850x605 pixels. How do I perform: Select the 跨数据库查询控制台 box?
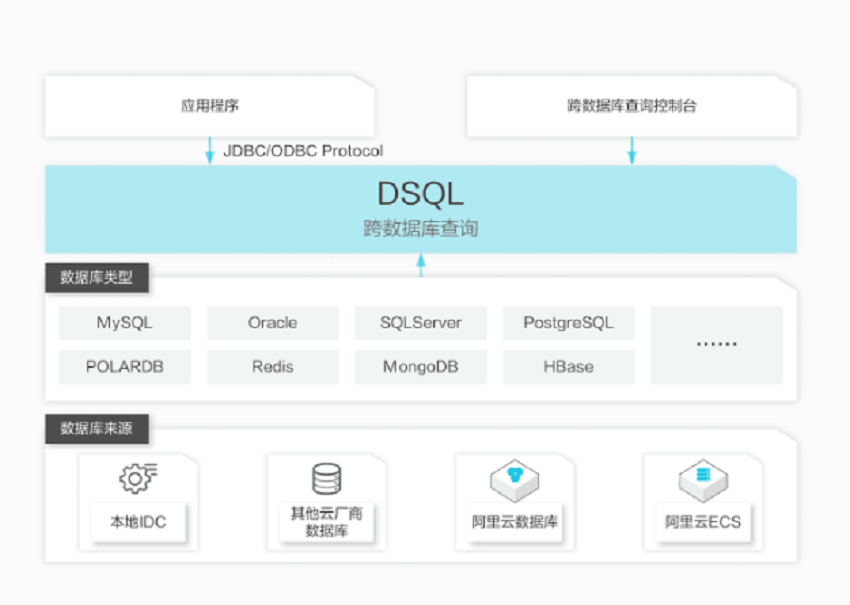click(x=632, y=106)
